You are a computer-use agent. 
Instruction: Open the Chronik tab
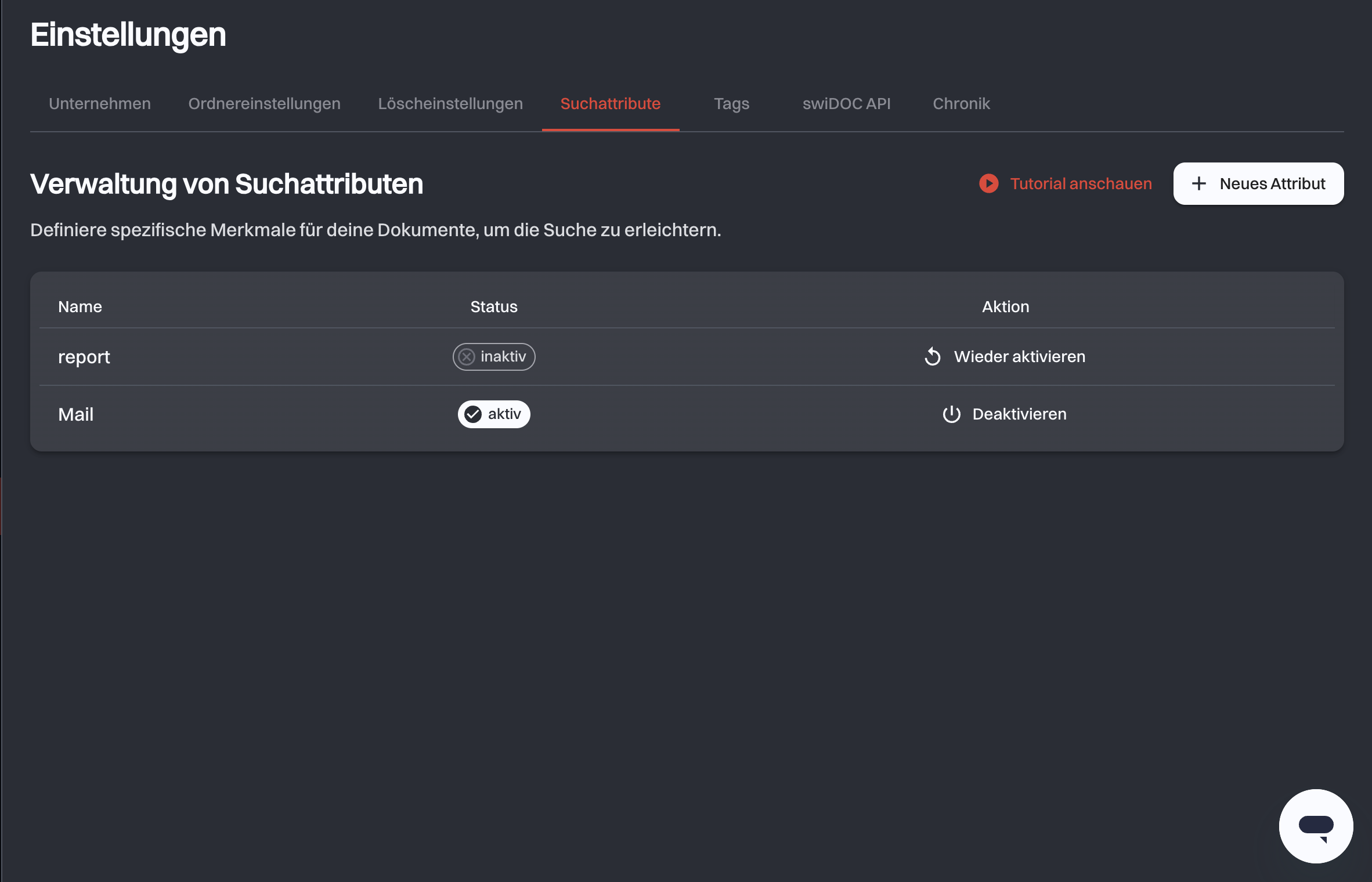click(961, 103)
